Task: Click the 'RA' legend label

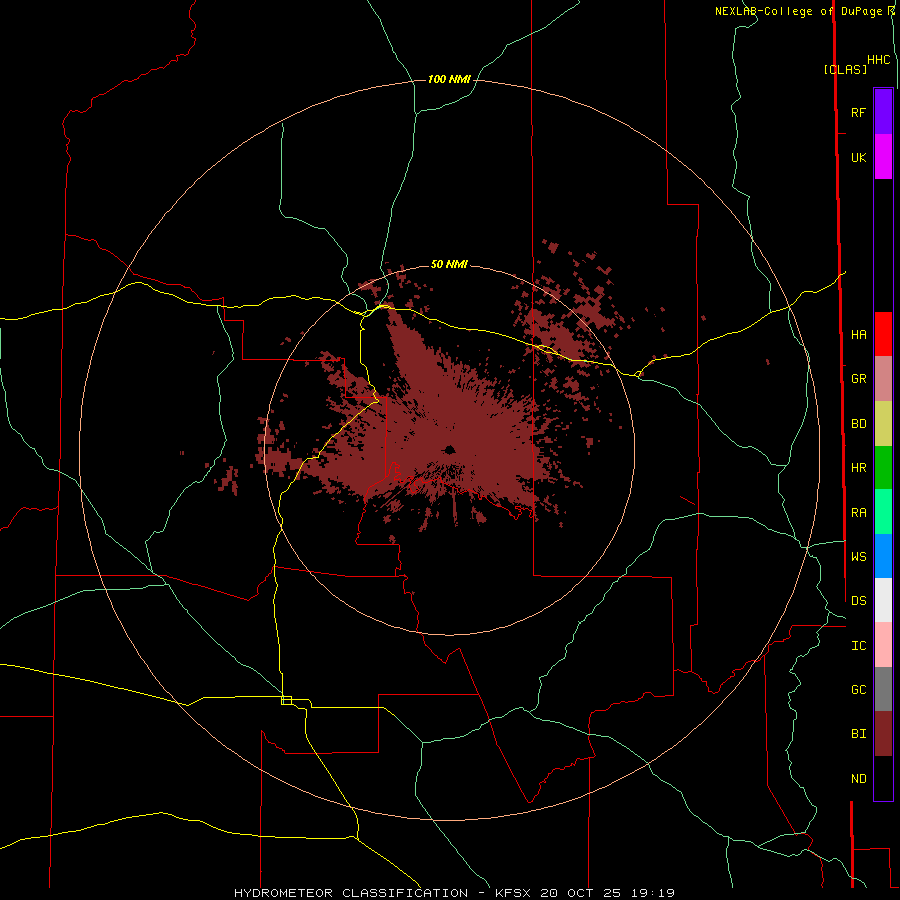Action: 858,513
